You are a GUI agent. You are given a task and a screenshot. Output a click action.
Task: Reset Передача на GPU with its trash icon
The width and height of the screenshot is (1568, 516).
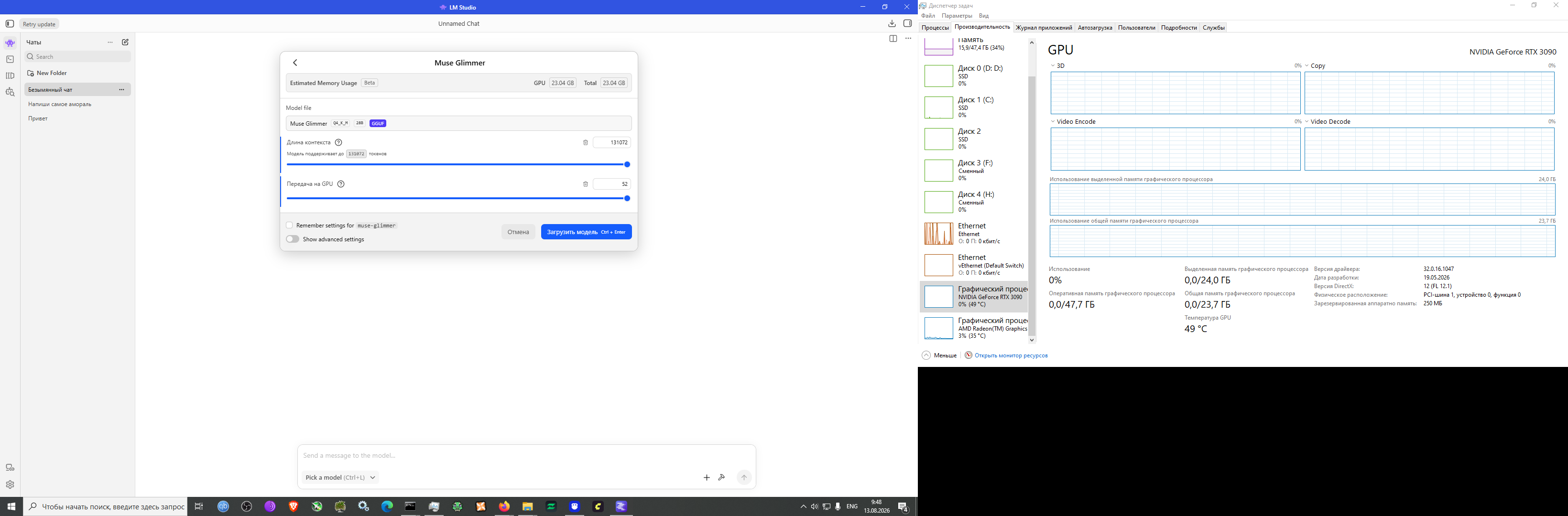pos(586,184)
